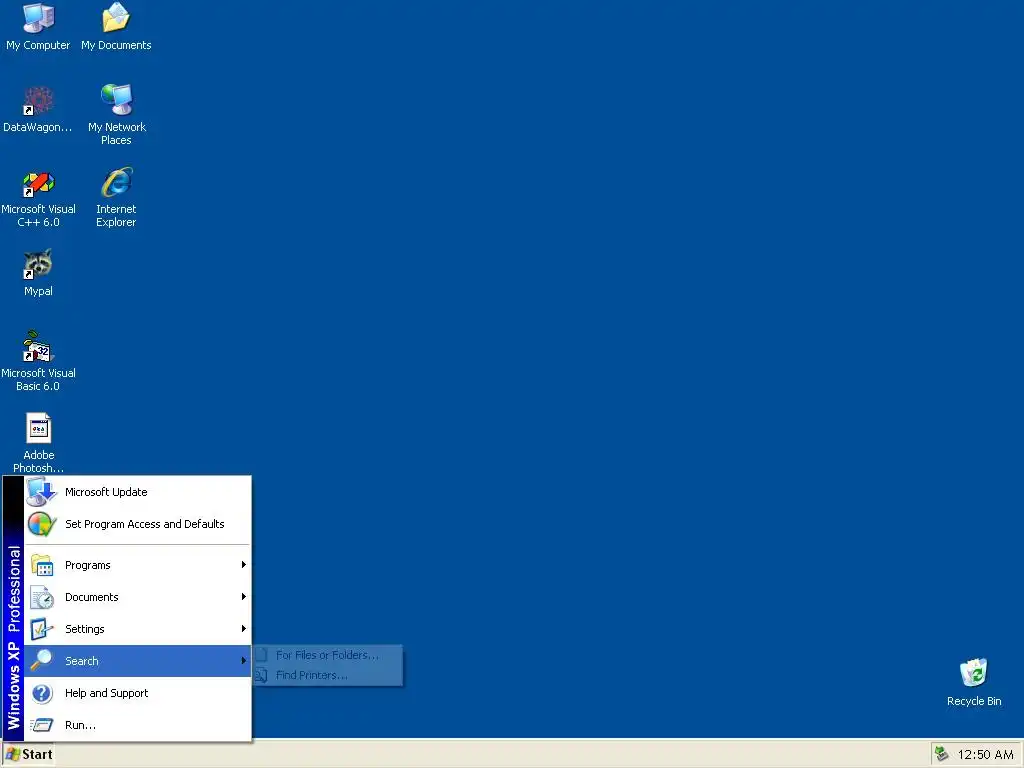Open Microsoft Update from Start menu

pyautogui.click(x=138, y=492)
